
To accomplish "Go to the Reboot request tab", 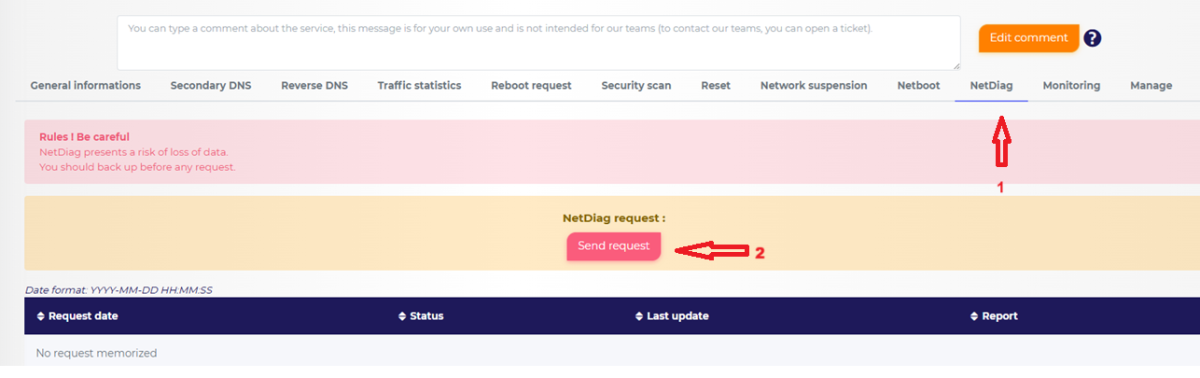I will coord(531,86).
